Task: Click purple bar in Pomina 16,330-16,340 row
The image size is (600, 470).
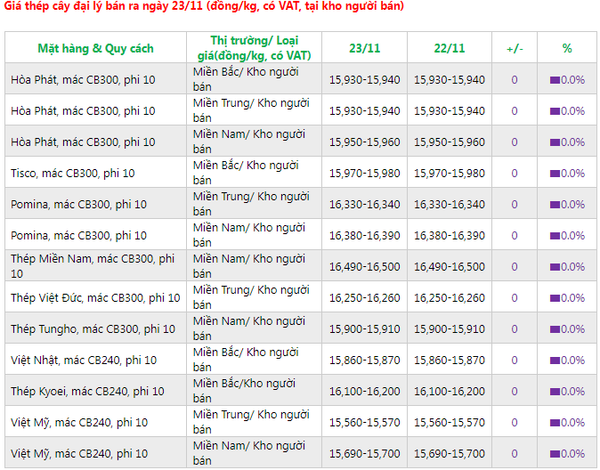Action: 555,205
